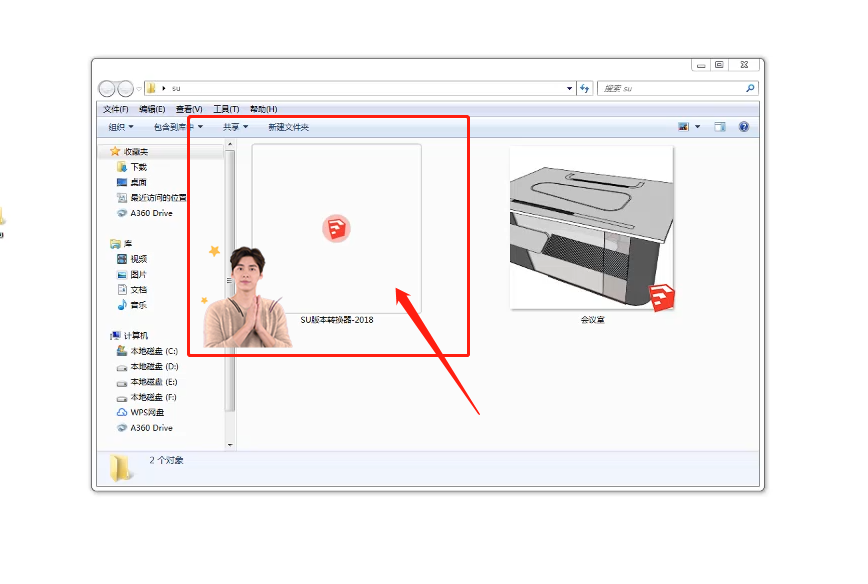
Task: Open the 文档 library
Action: point(138,290)
